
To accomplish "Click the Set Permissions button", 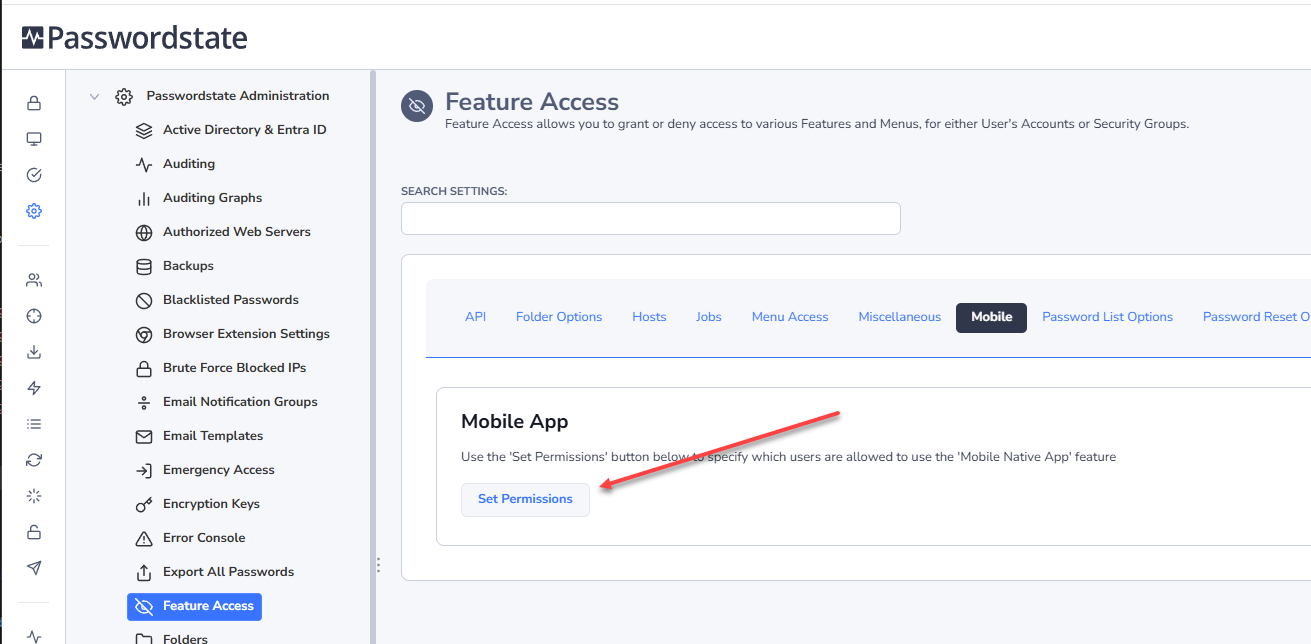I will (x=525, y=499).
